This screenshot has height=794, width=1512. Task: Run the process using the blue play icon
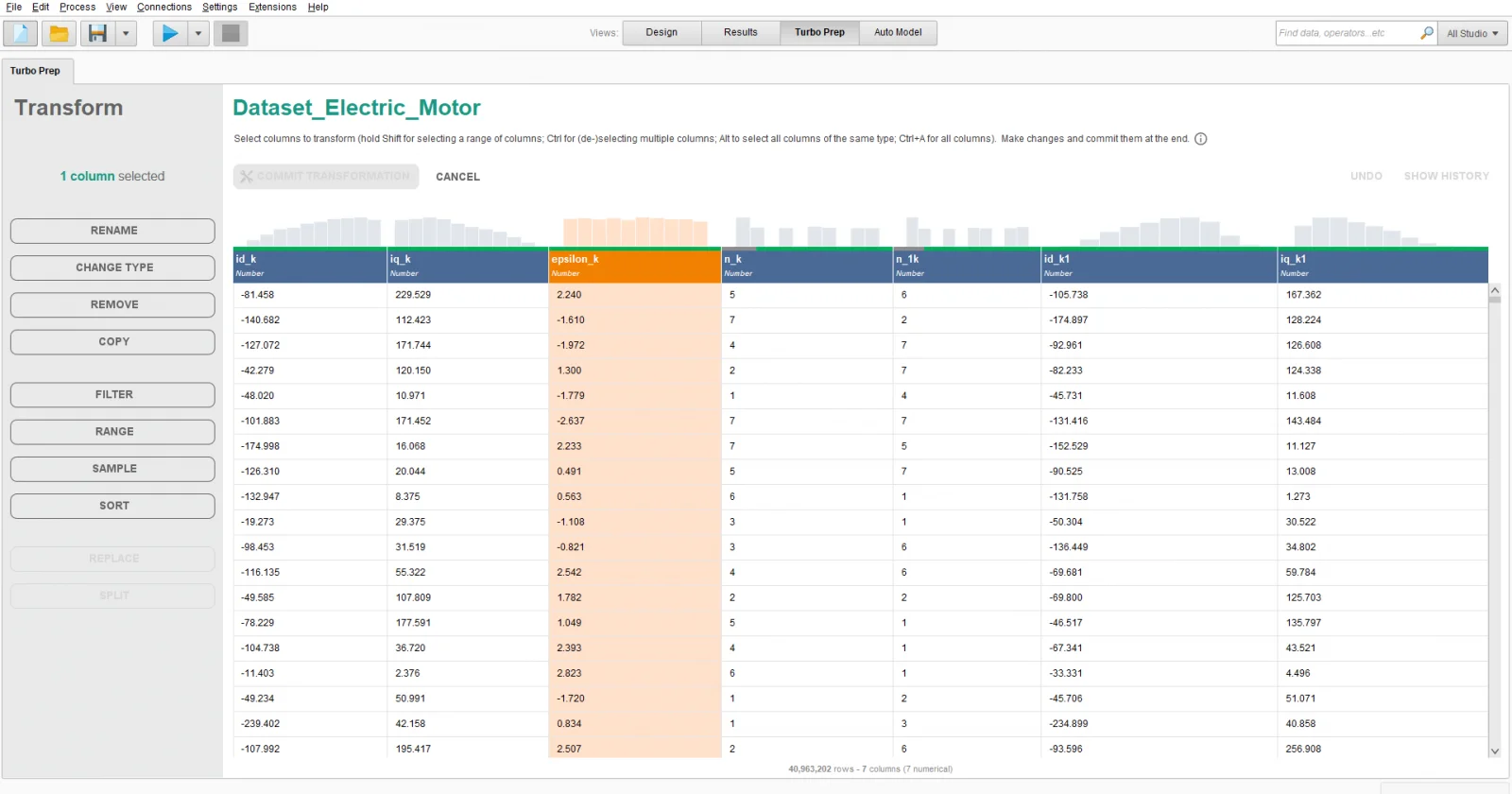[170, 34]
